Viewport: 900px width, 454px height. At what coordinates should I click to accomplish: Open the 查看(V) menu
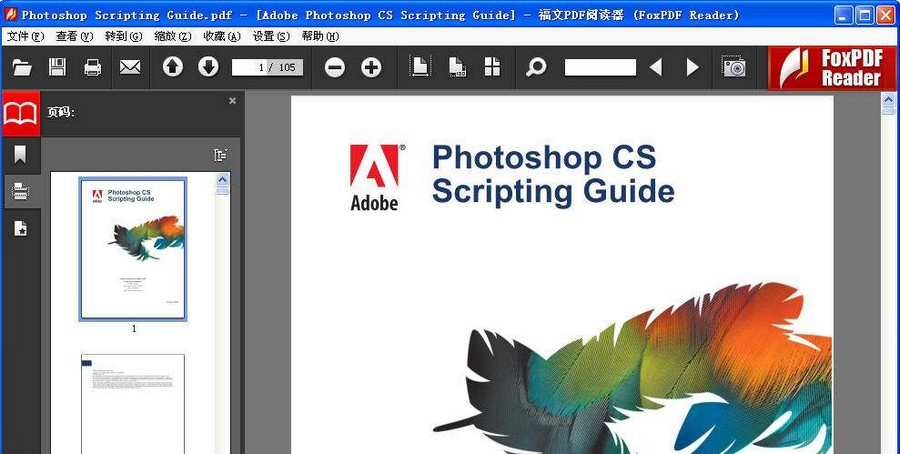click(x=74, y=37)
